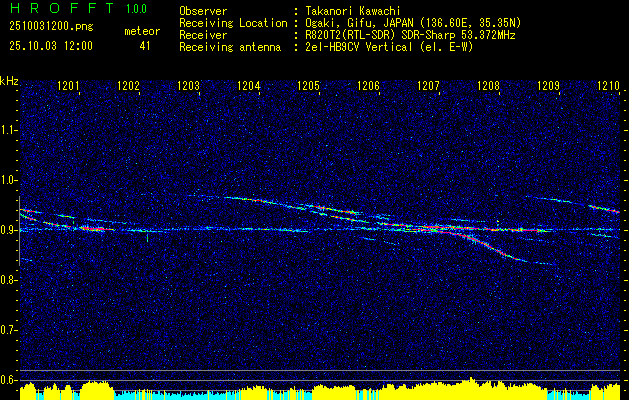The height and width of the screenshot is (400, 629).
Task: Click the kHz axis unit label
Action: pyautogui.click(x=9, y=81)
